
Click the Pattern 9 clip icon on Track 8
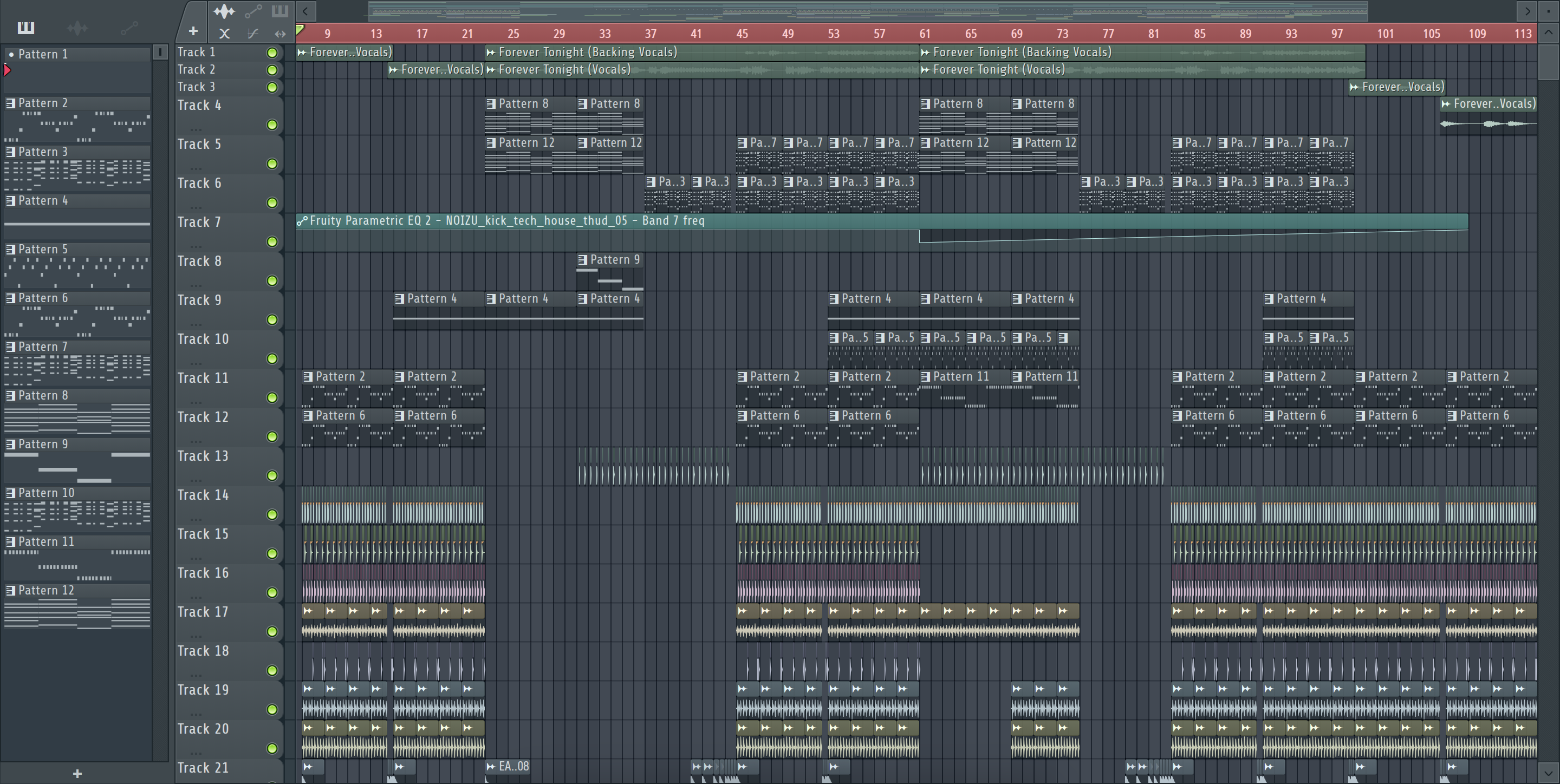click(x=583, y=260)
